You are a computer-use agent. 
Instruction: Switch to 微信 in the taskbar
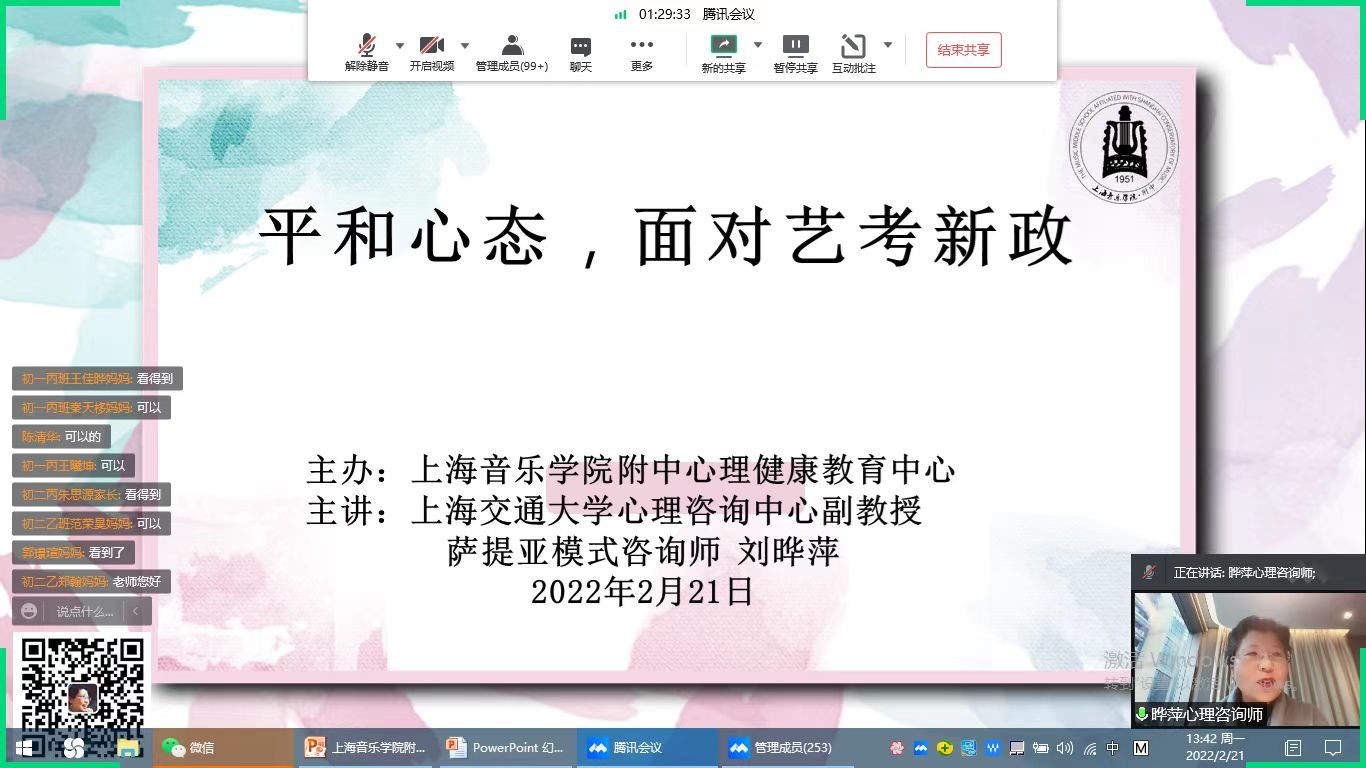[224, 747]
